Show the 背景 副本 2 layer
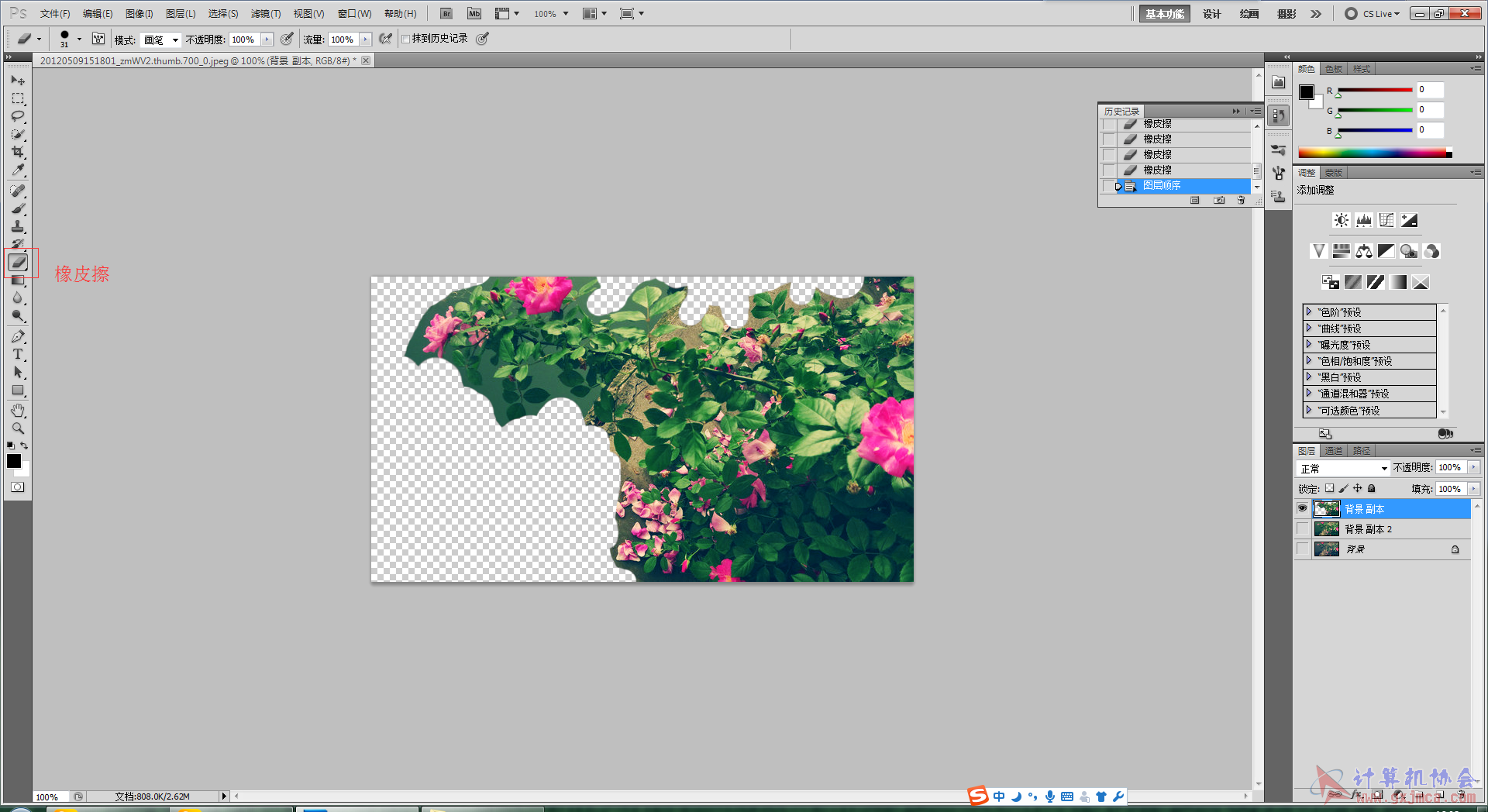The height and width of the screenshot is (812, 1488). tap(1302, 529)
